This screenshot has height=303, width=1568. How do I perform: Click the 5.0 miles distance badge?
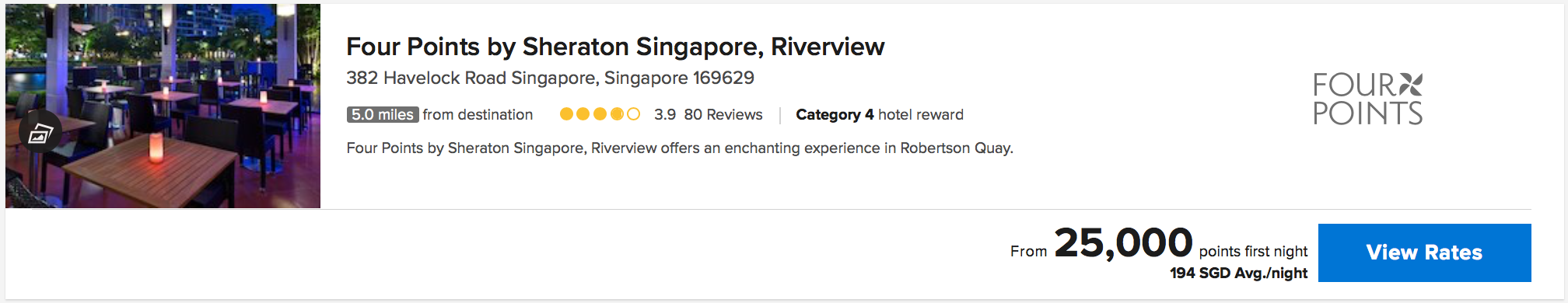click(x=383, y=114)
